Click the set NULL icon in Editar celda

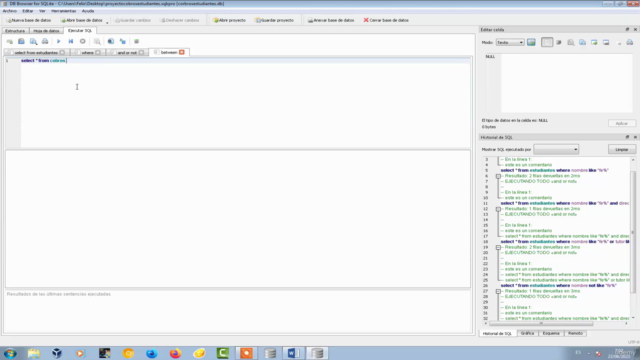[x=619, y=42]
